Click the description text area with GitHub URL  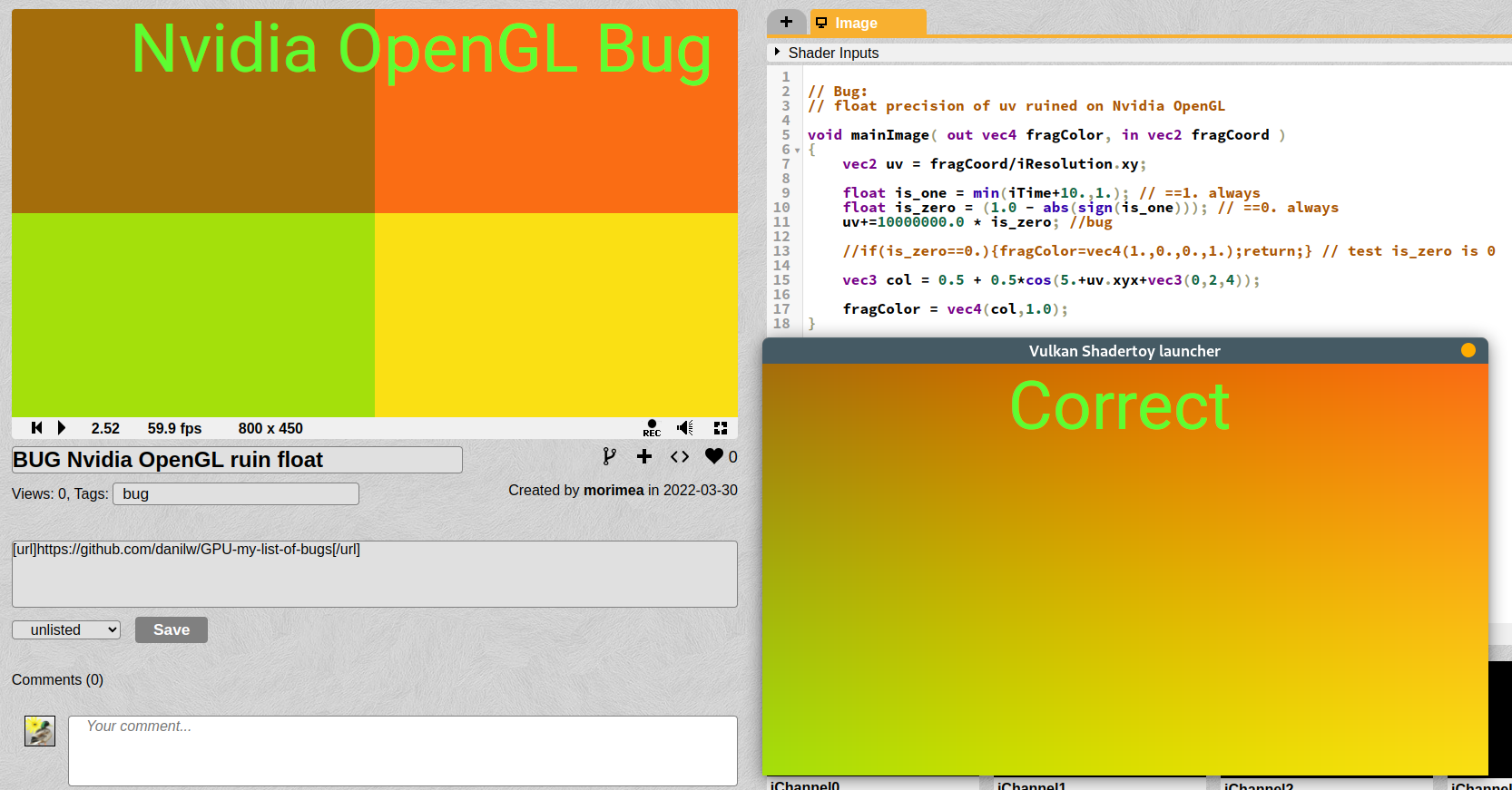[x=375, y=574]
